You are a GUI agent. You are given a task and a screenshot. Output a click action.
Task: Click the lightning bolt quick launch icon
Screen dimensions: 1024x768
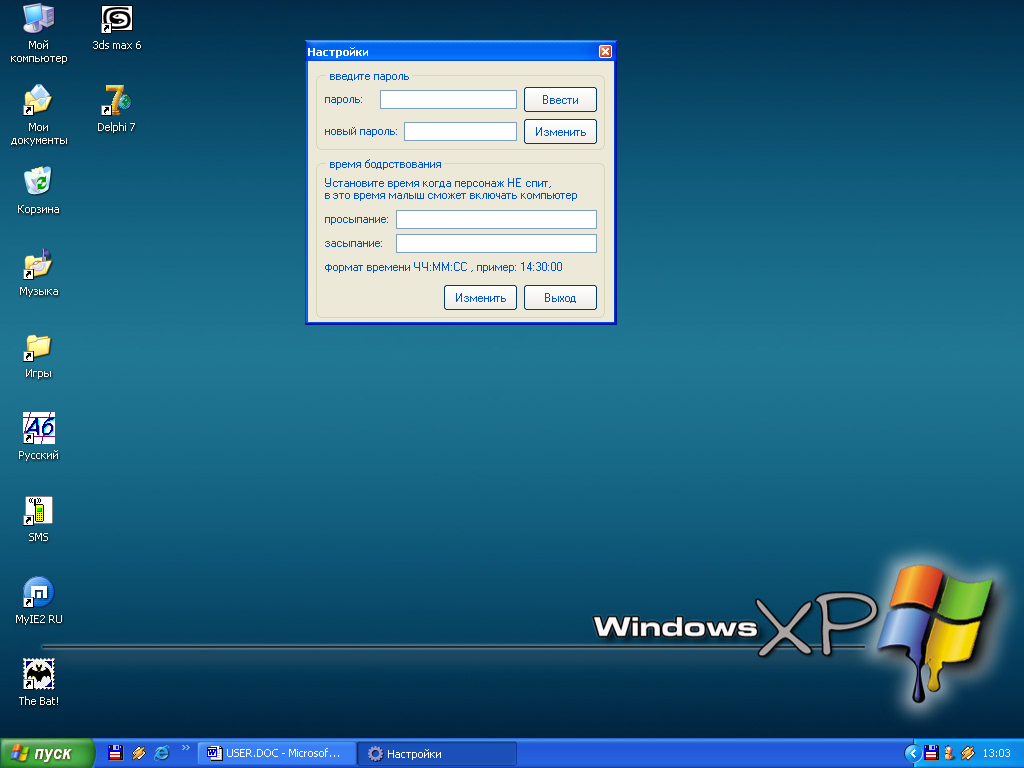[138, 753]
